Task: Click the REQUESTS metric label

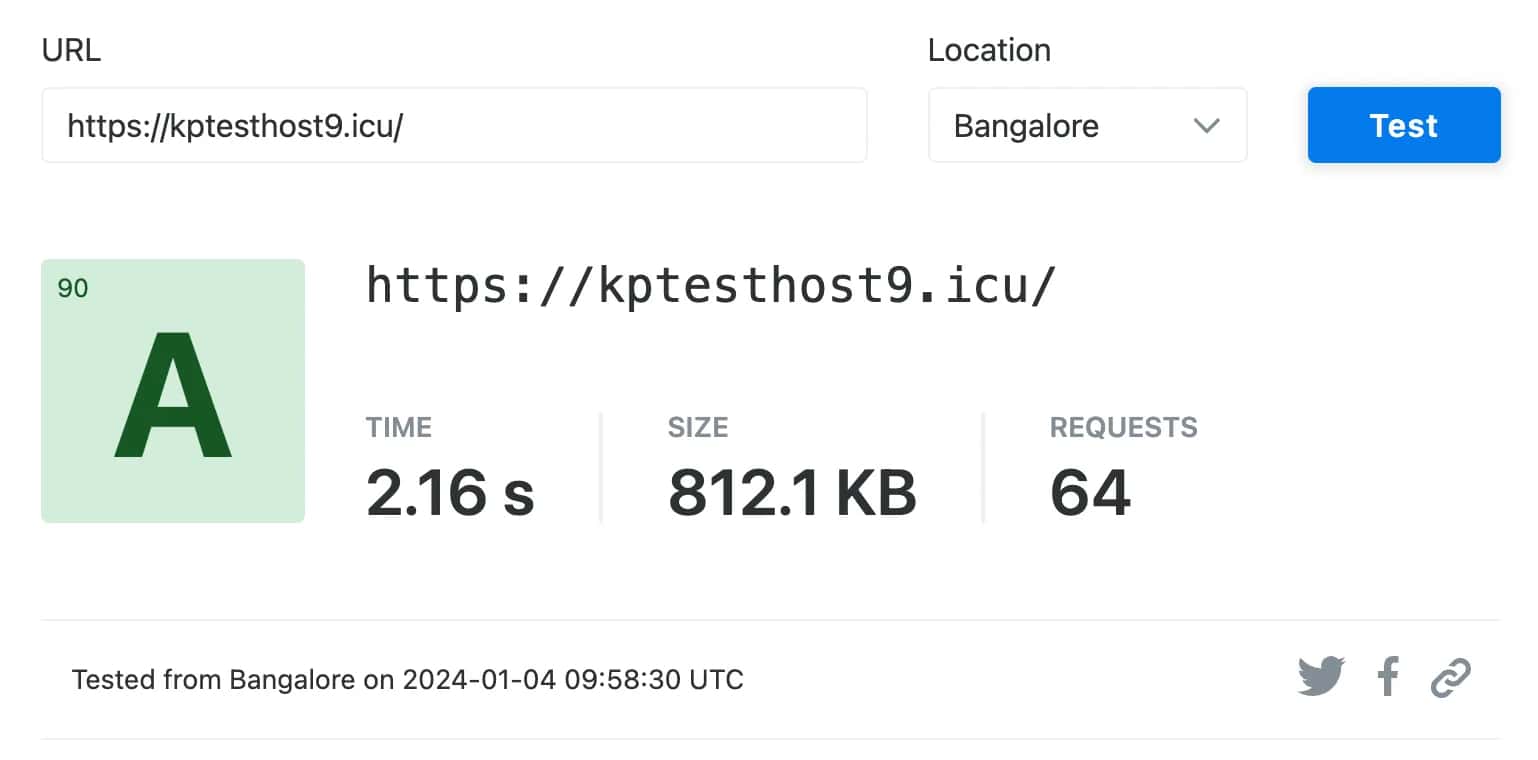Action: [1123, 428]
